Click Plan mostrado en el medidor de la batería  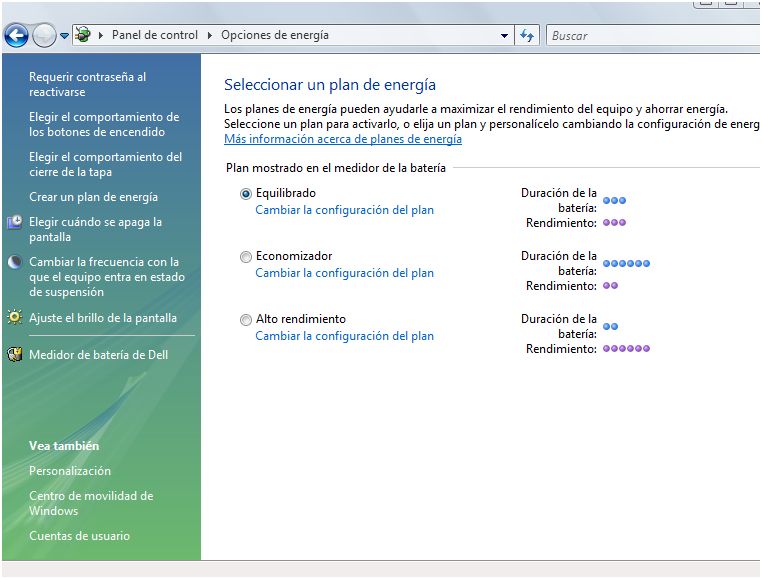tap(336, 168)
